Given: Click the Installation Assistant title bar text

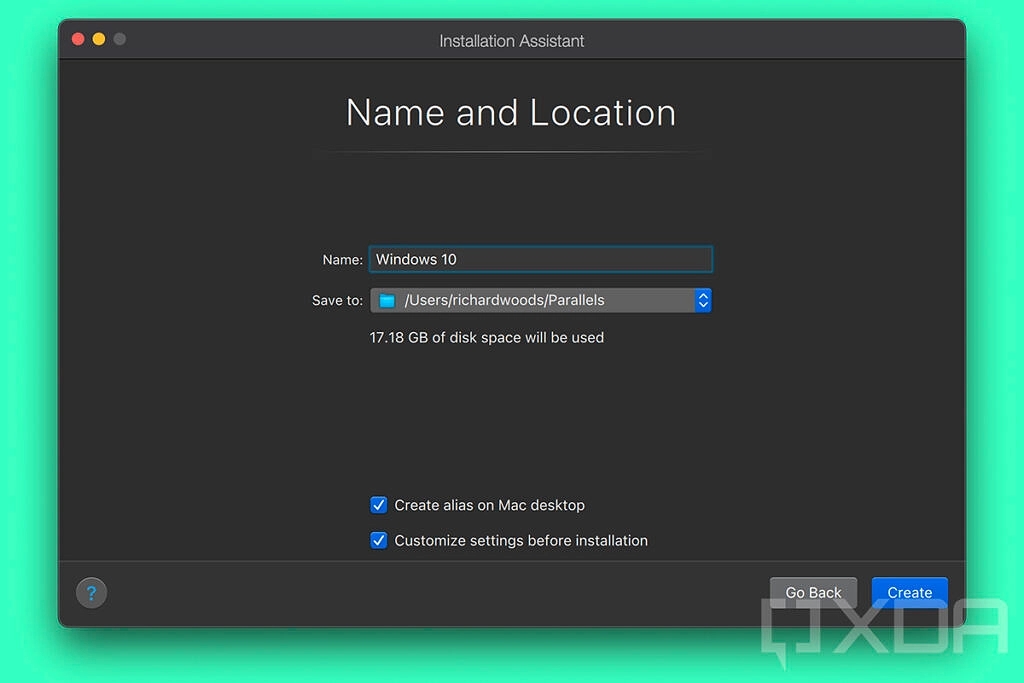Looking at the screenshot, I should (x=511, y=41).
